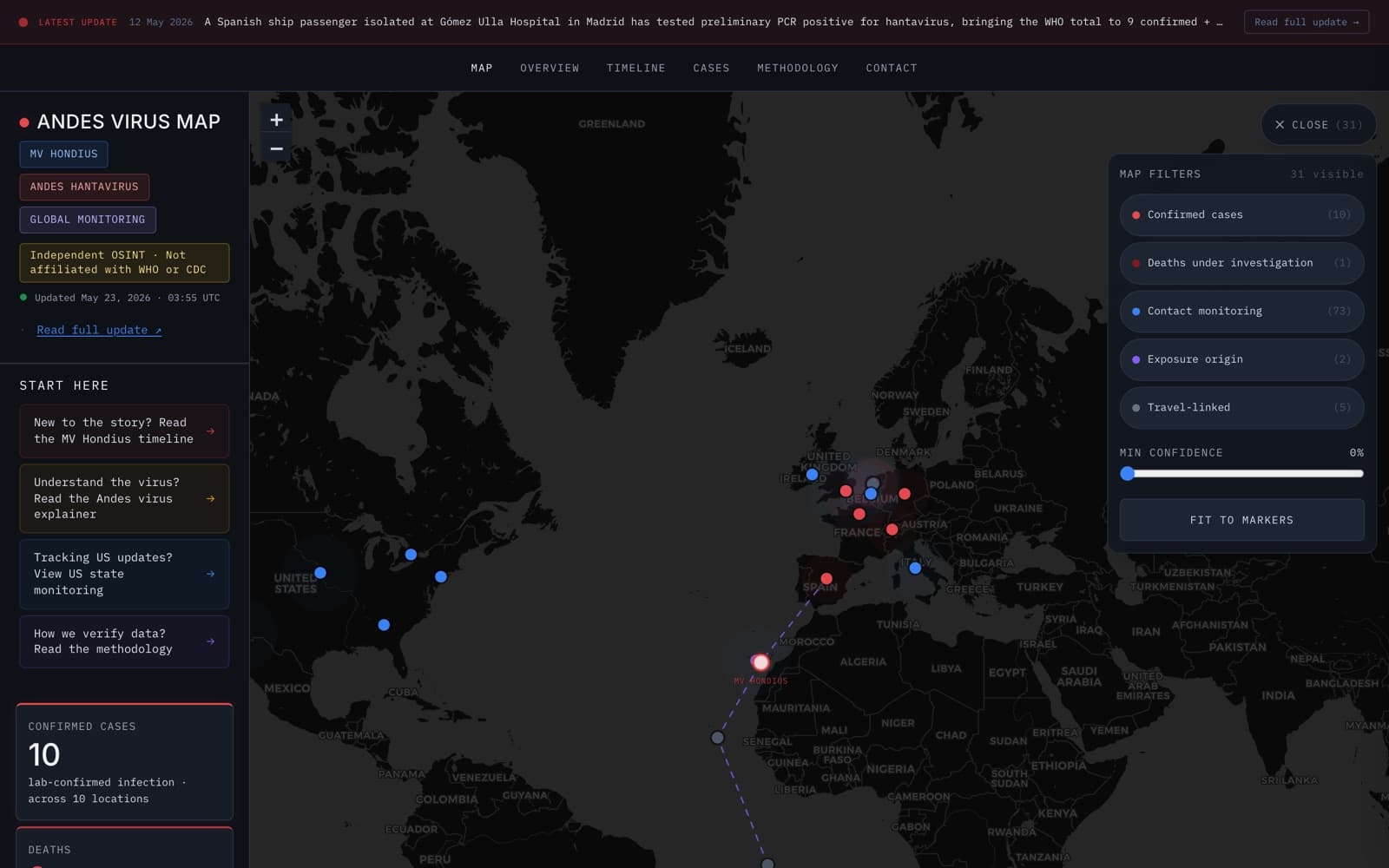Toggle Exposure origin filter

[1241, 359]
